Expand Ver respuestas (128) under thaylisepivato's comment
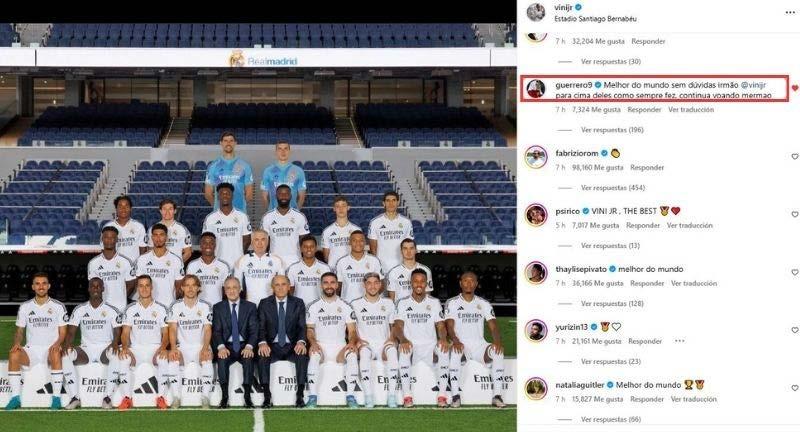The width and height of the screenshot is (800, 432). point(612,303)
